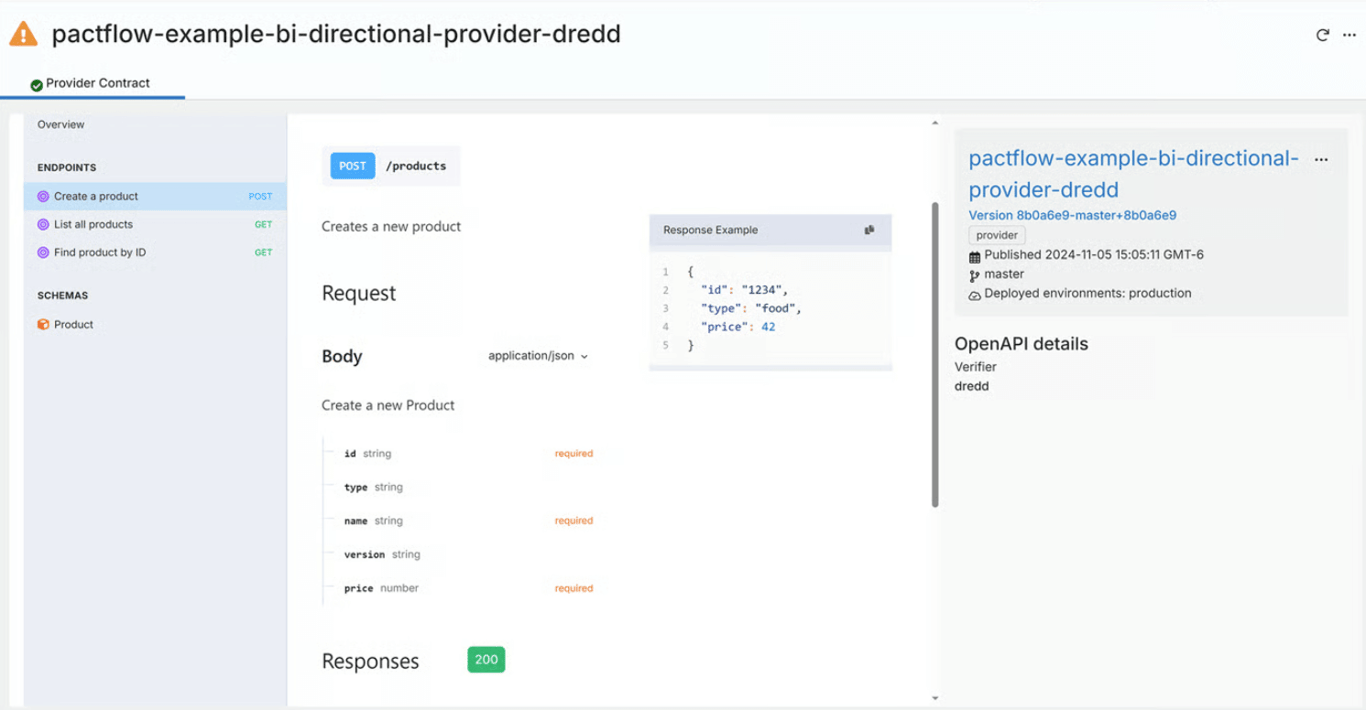Click the ENDPOINTS section label
Image resolution: width=1366 pixels, height=710 pixels.
tap(67, 168)
